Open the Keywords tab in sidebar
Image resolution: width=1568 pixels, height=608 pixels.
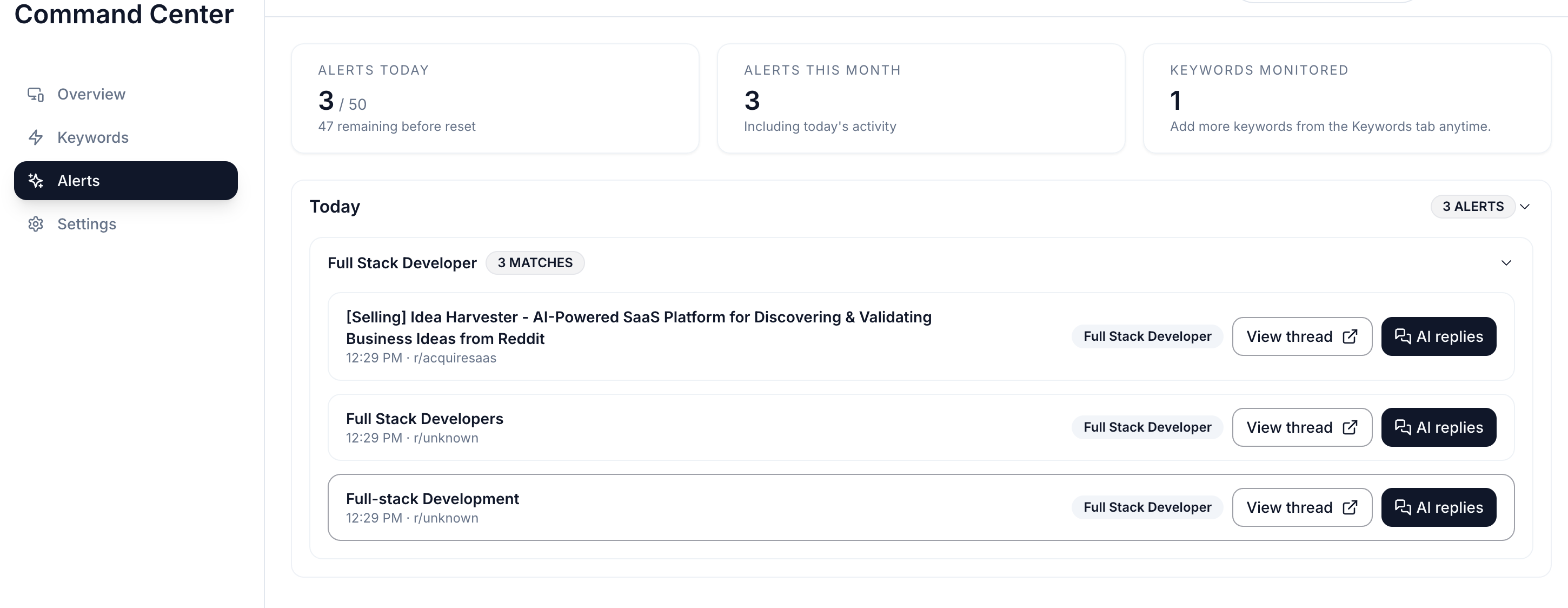tap(92, 138)
